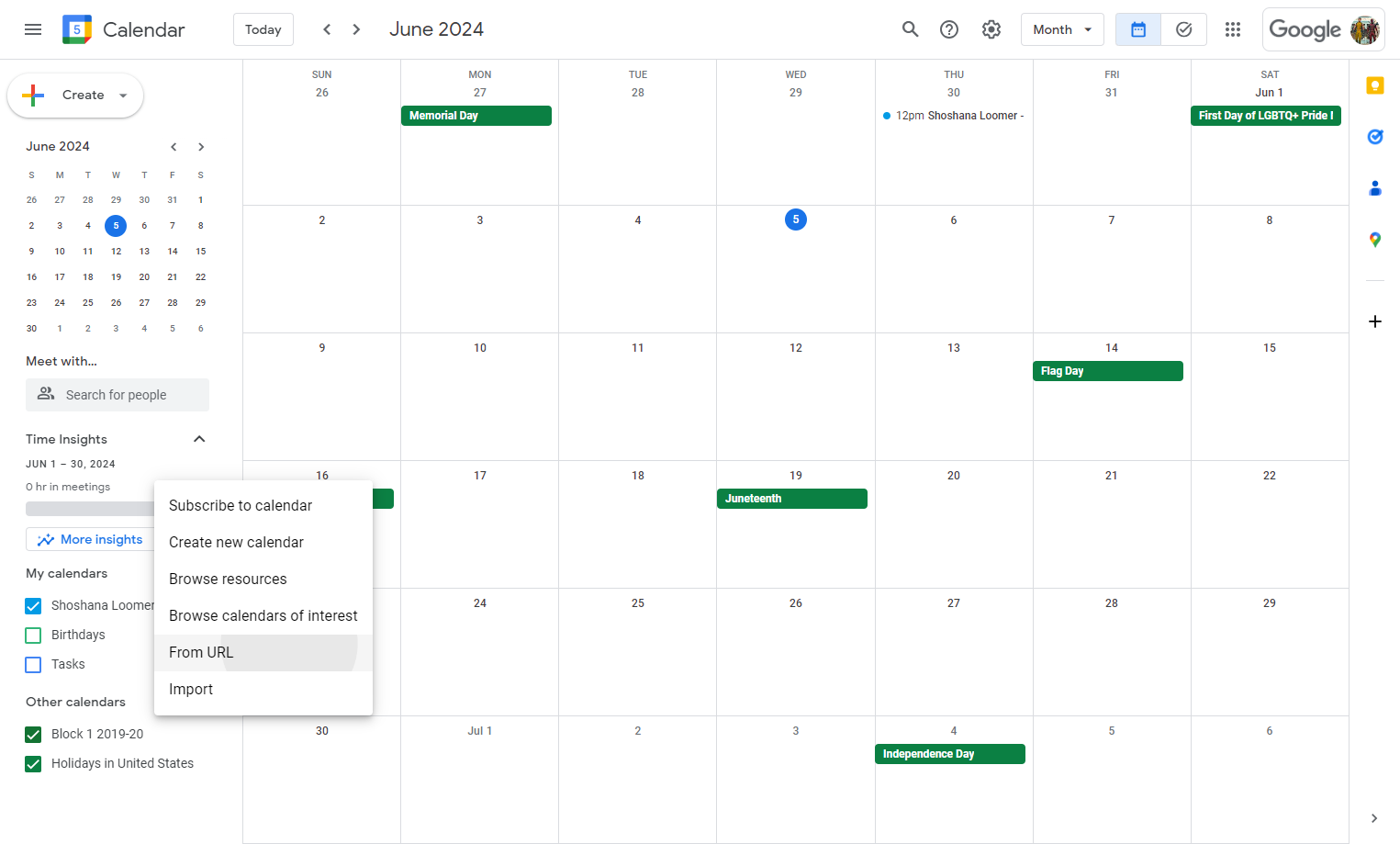Open the Google apps grid
Viewport: 1400px width, 844px height.
[x=1233, y=29]
